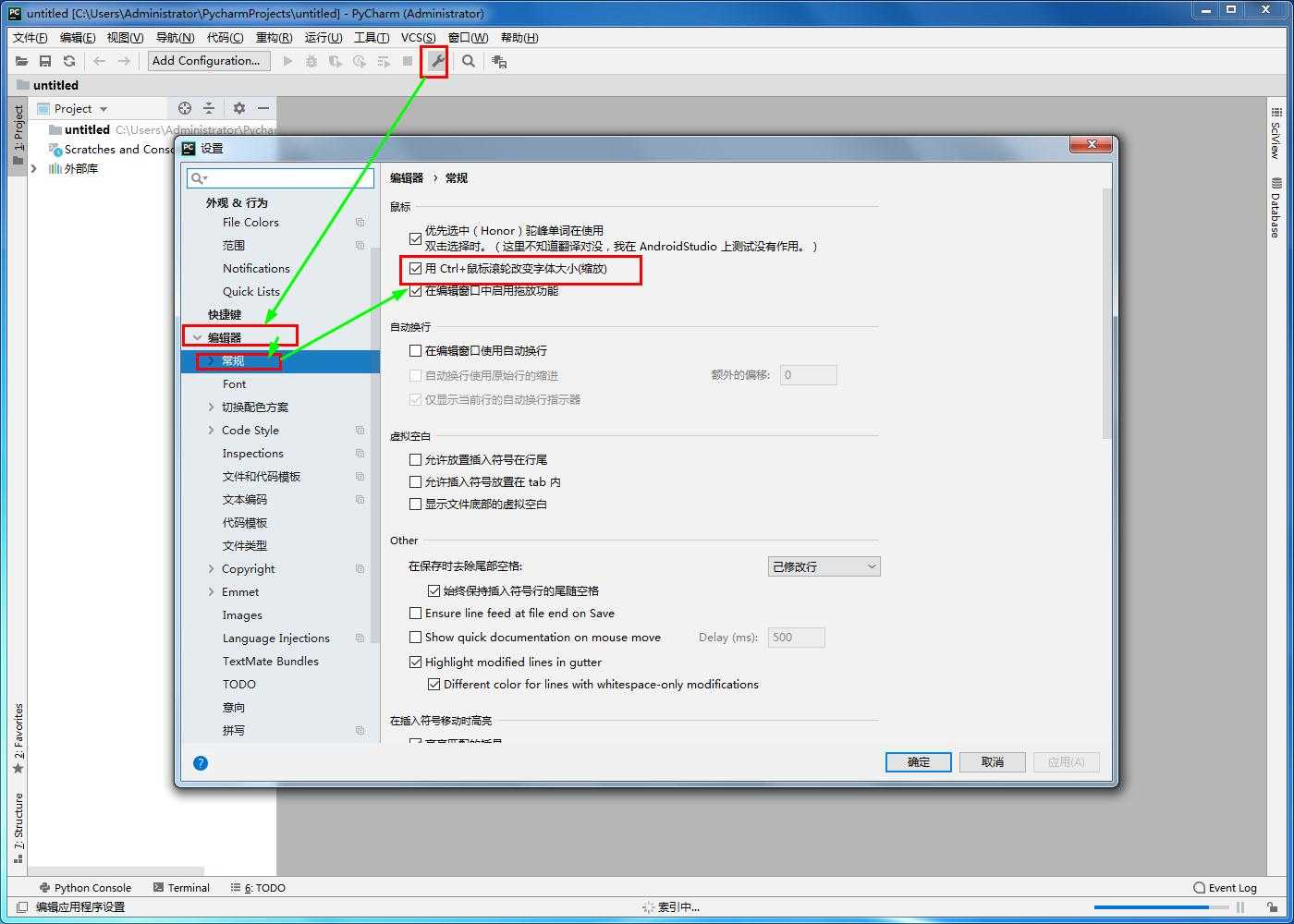Collapse the 编辑器 settings tree node
1294x924 pixels.
coord(197,338)
